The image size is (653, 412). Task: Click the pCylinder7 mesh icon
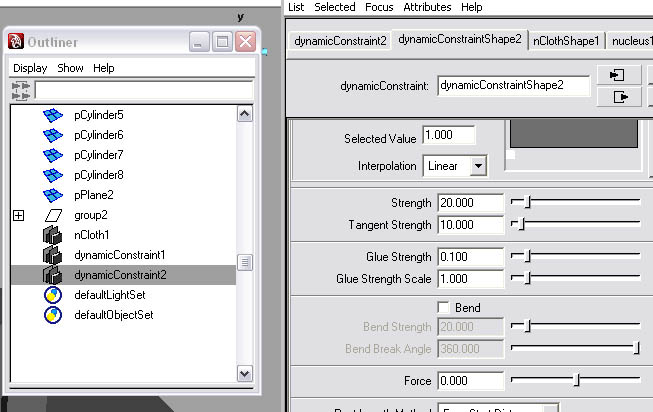(x=53, y=155)
